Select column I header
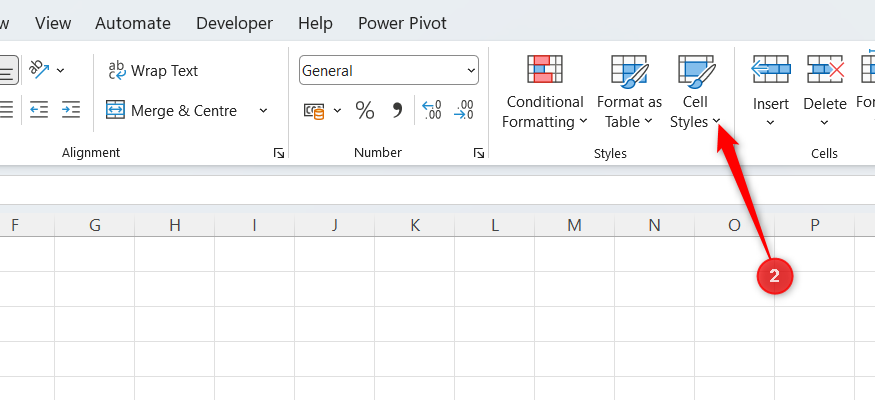 tap(254, 225)
